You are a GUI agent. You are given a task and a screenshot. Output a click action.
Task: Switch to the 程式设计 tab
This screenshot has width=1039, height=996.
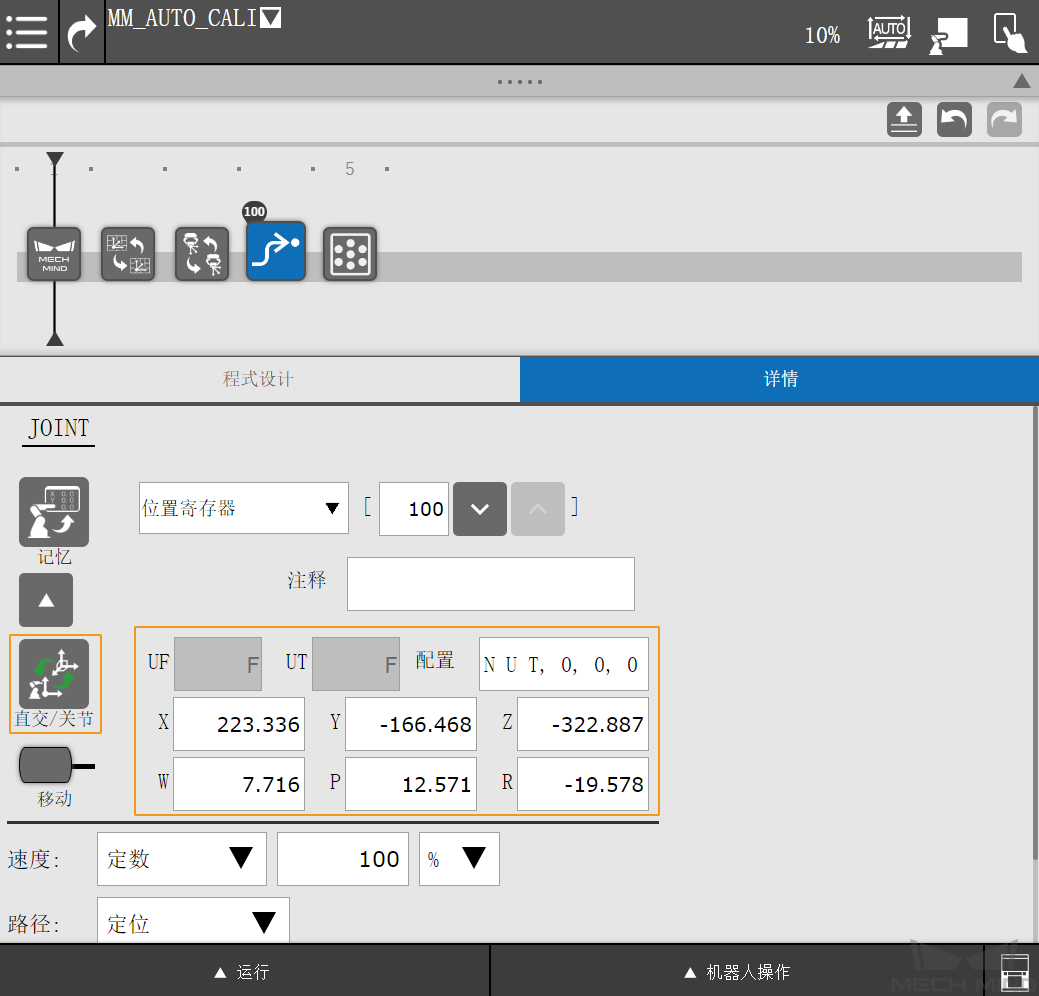pyautogui.click(x=260, y=379)
